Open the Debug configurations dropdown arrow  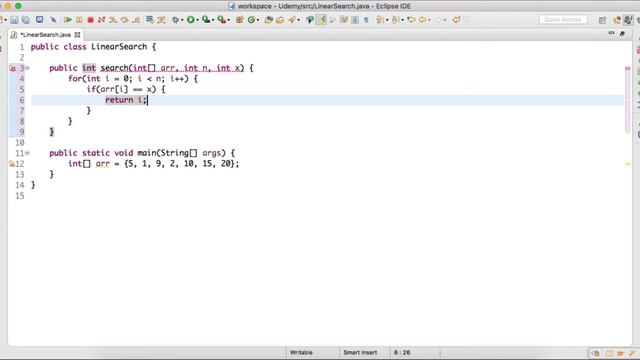182,20
